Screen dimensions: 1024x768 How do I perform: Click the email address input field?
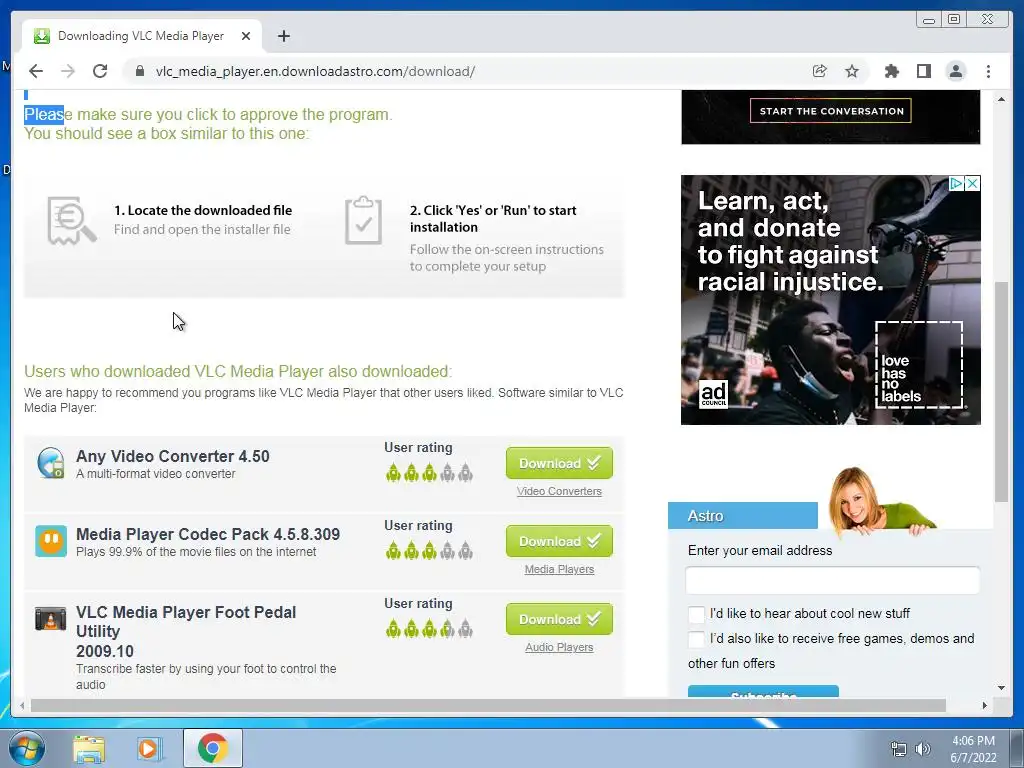[833, 580]
